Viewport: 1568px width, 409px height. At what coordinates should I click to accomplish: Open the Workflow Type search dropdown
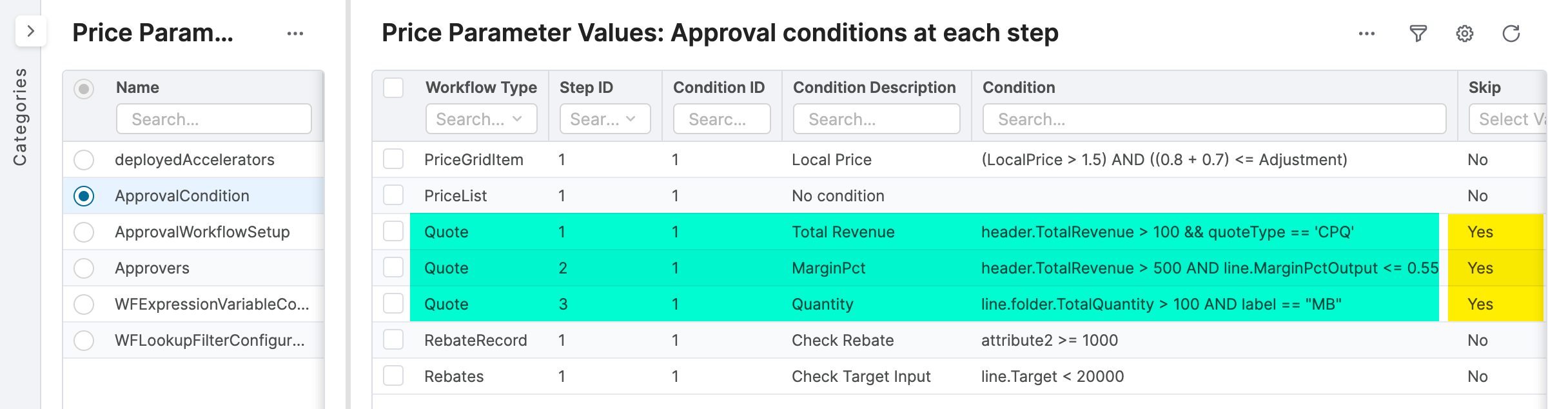[481, 119]
